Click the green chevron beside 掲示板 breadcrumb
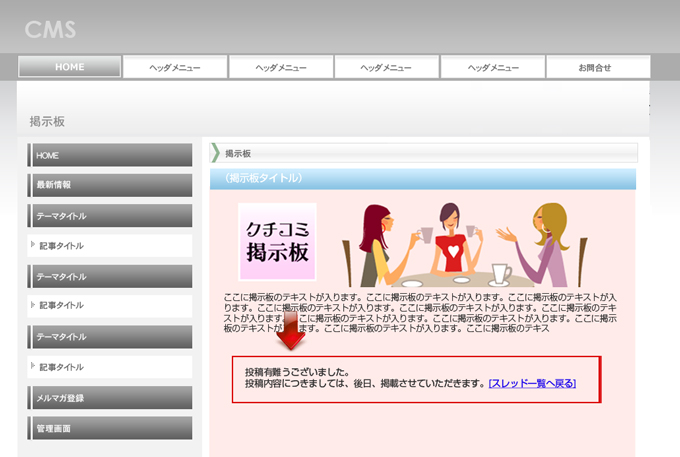The width and height of the screenshot is (680, 457). click(x=215, y=153)
